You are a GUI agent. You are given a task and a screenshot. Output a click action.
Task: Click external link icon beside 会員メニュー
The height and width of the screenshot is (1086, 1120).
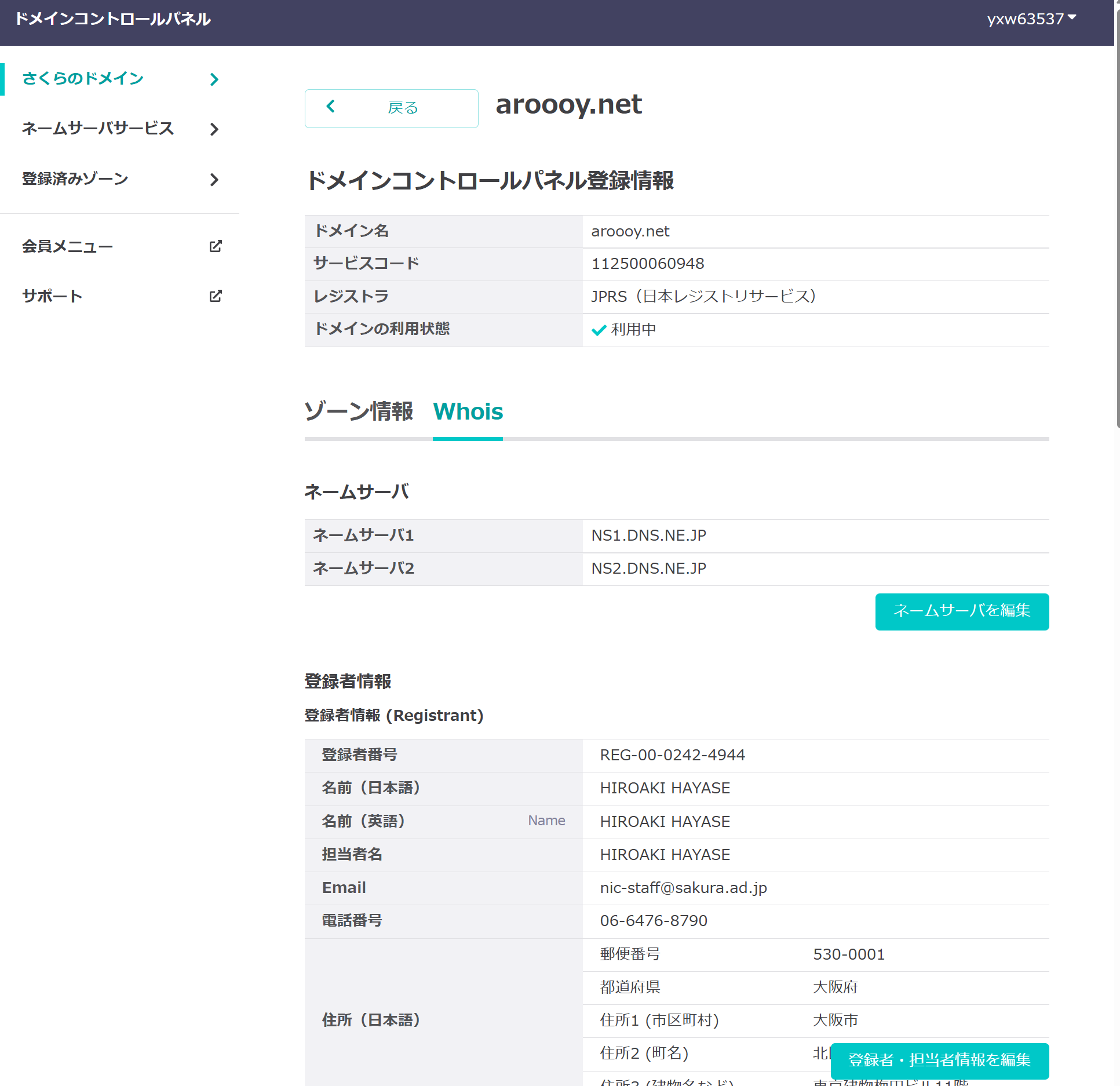tap(215, 246)
